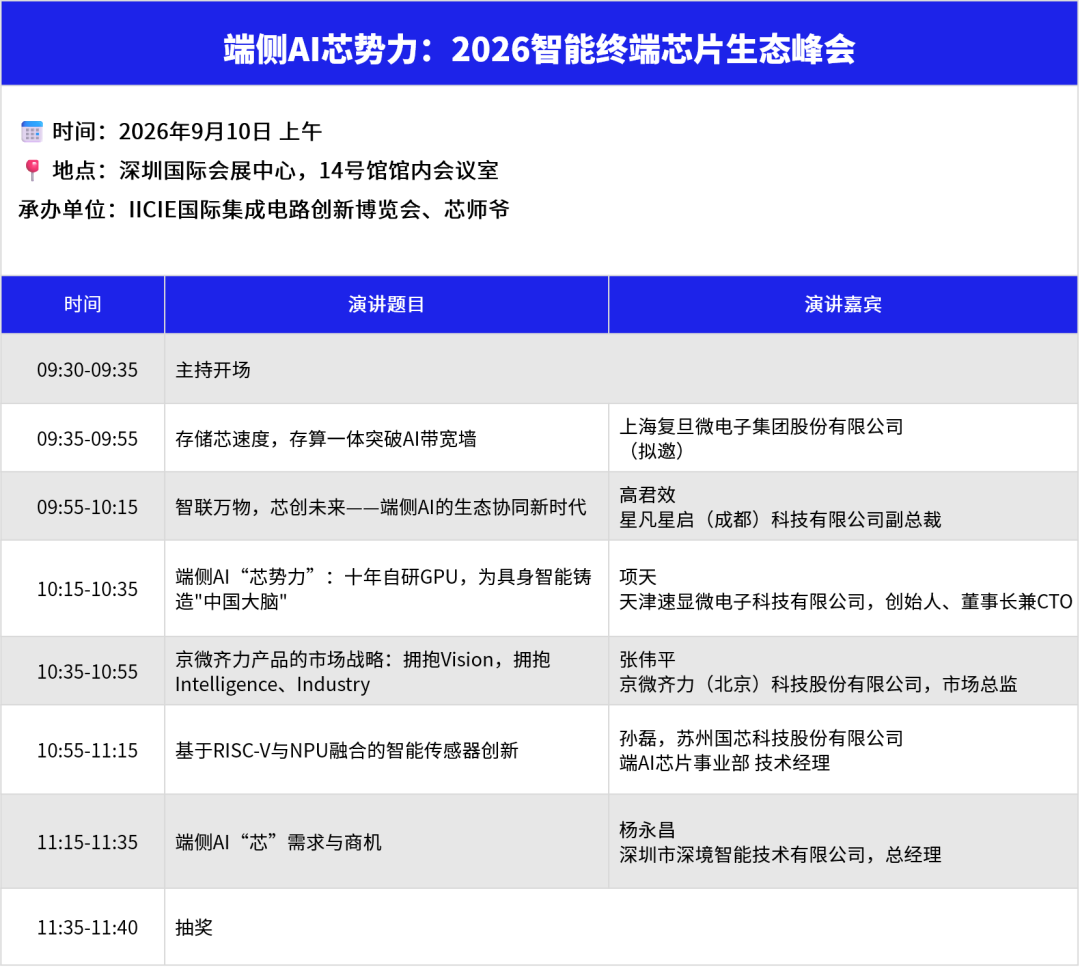1080x967 pixels.
Task: Click 星凡星启（成都）科技有限公司副总裁 text
Action: (780, 519)
